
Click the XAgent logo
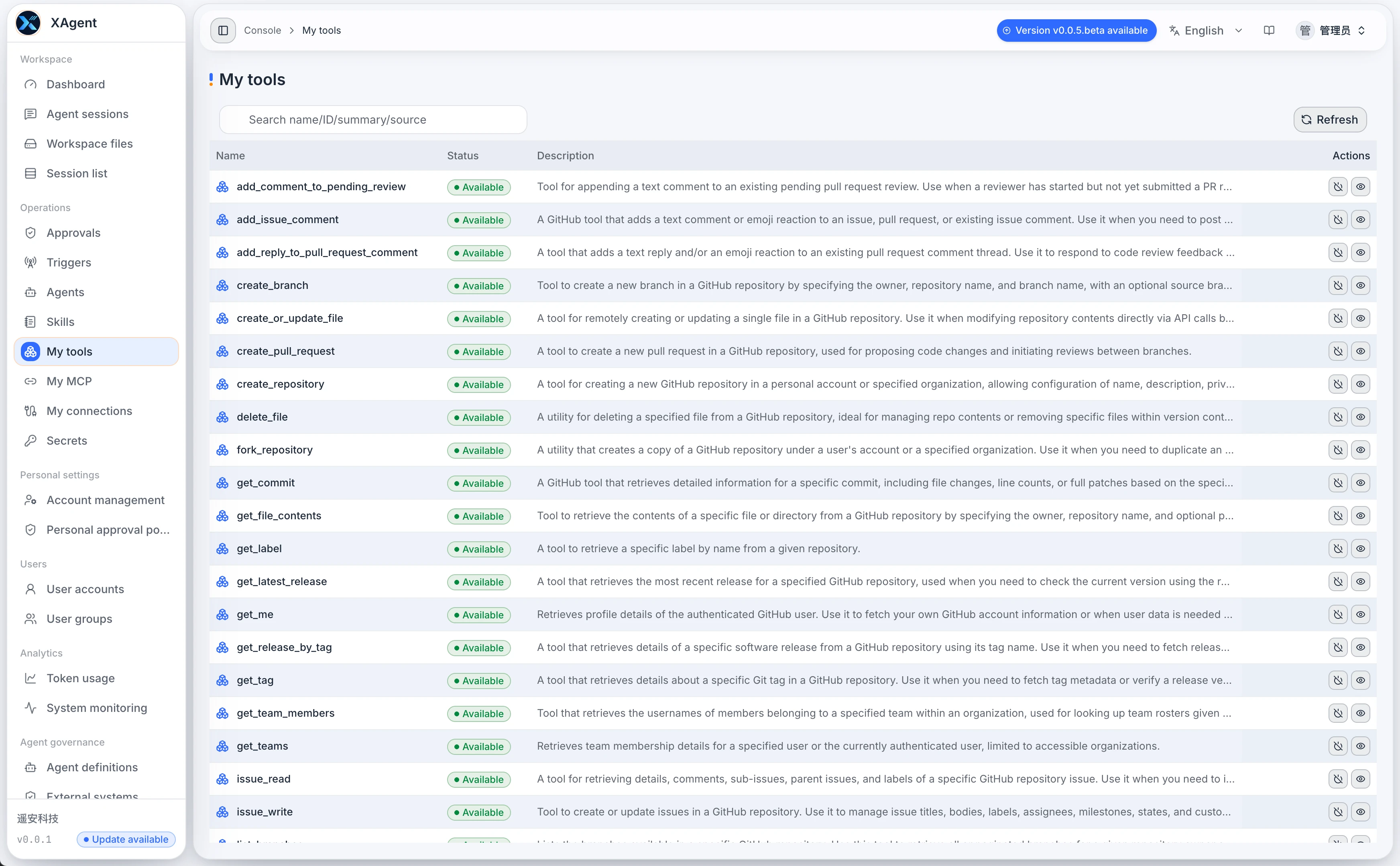pos(28,23)
